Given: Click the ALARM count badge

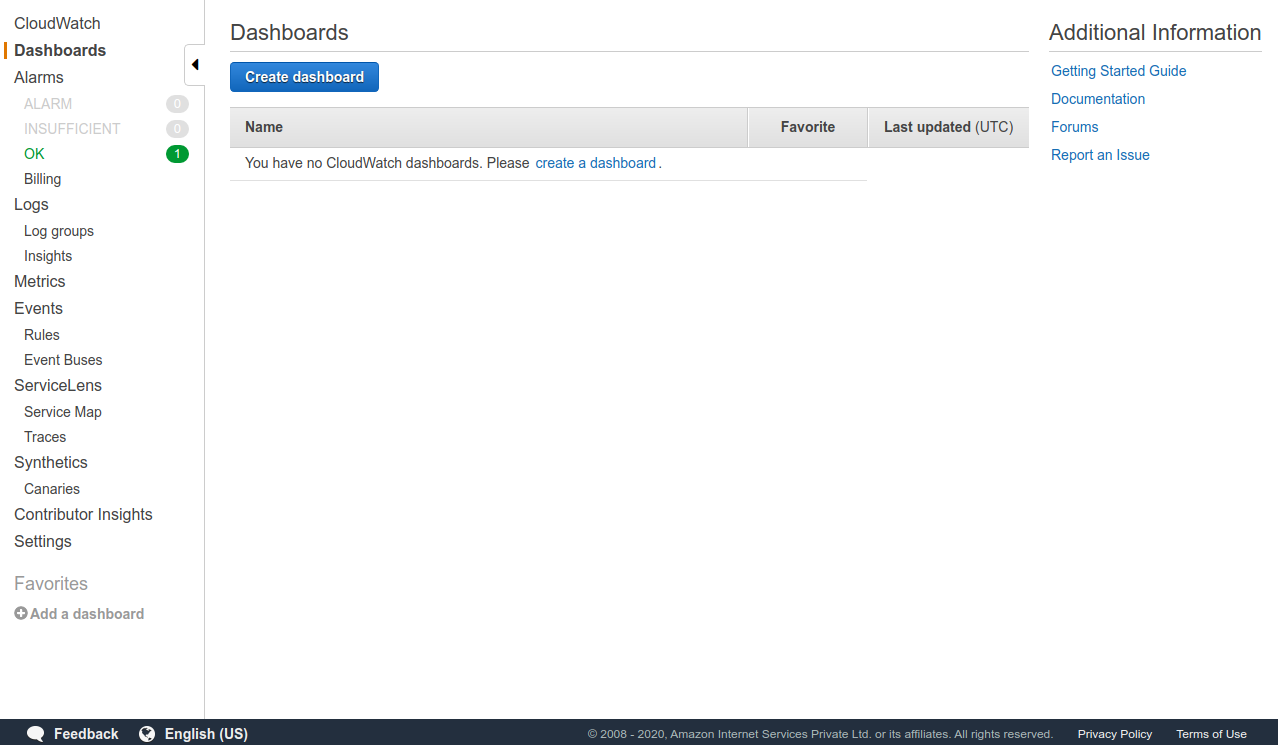Looking at the screenshot, I should (x=177, y=104).
